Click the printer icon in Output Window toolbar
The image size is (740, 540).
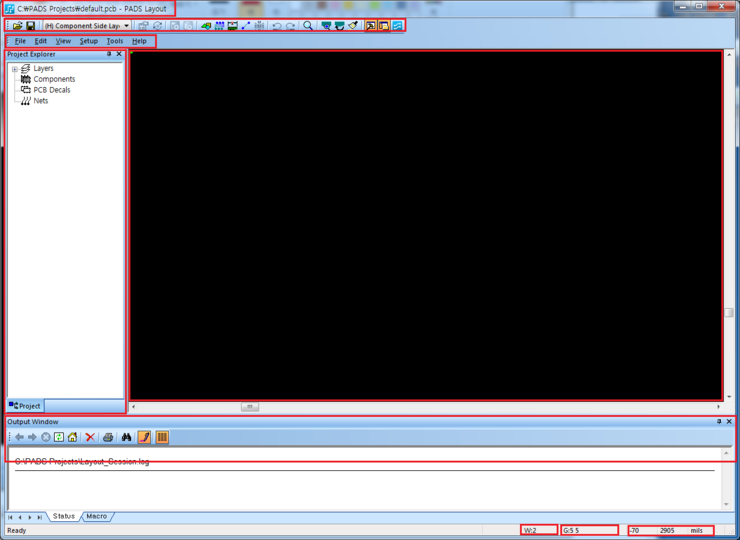pyautogui.click(x=108, y=437)
